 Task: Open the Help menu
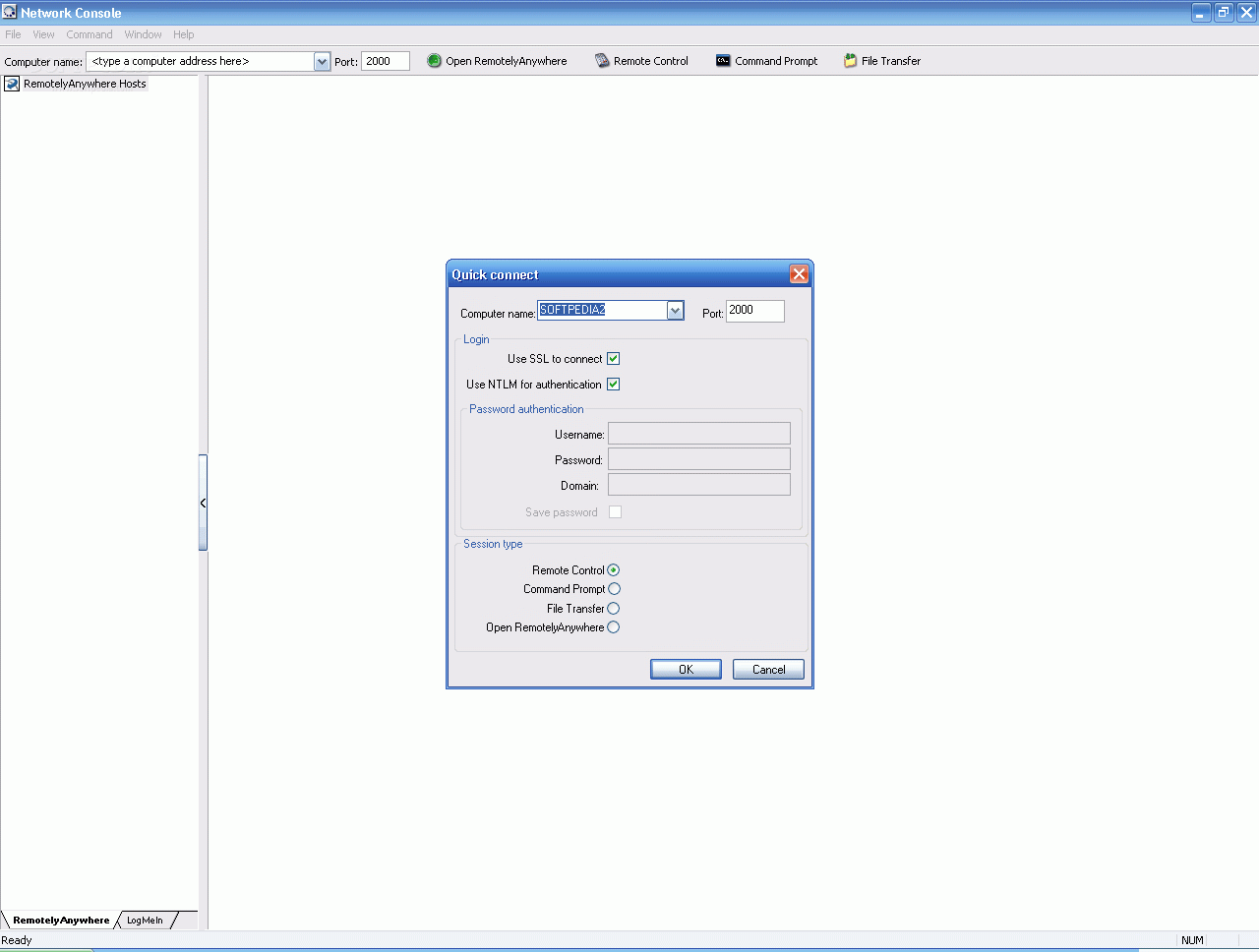click(184, 34)
